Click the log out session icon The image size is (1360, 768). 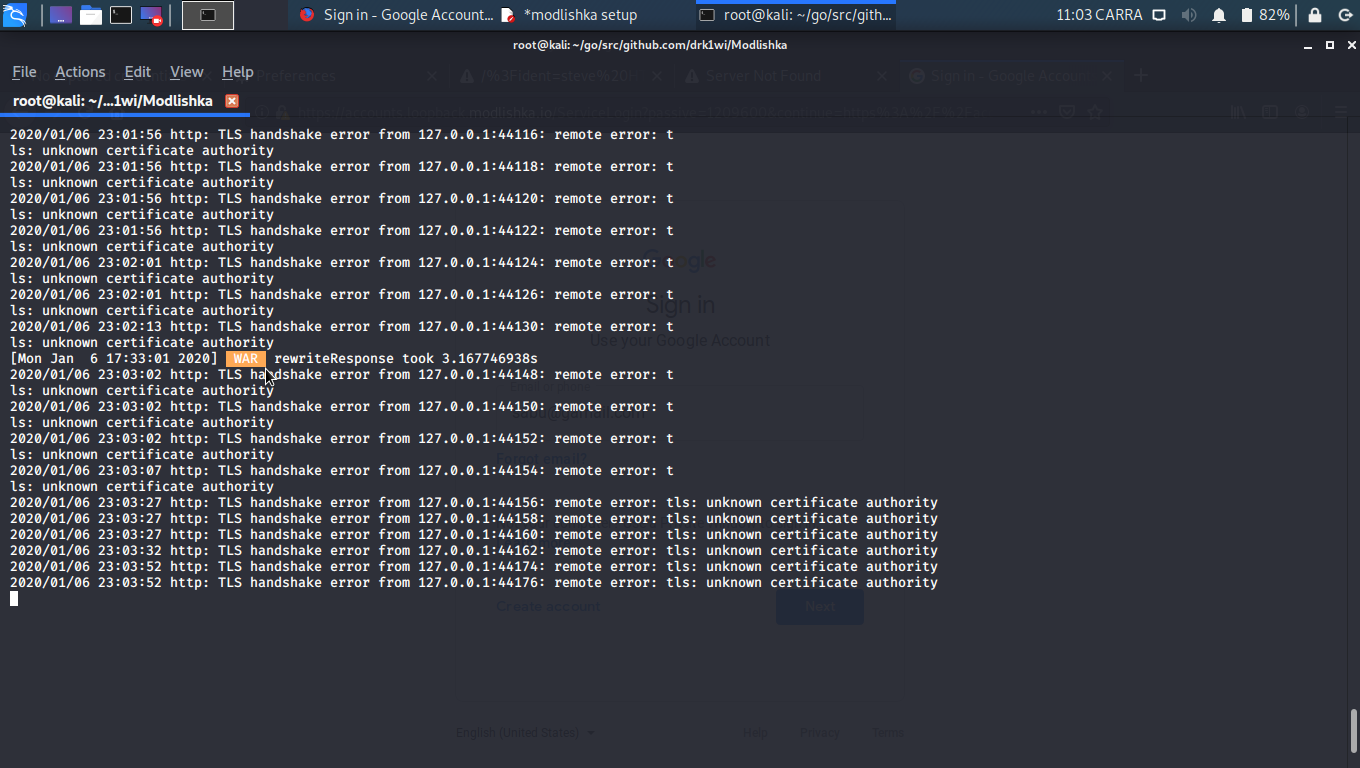[x=1345, y=15]
